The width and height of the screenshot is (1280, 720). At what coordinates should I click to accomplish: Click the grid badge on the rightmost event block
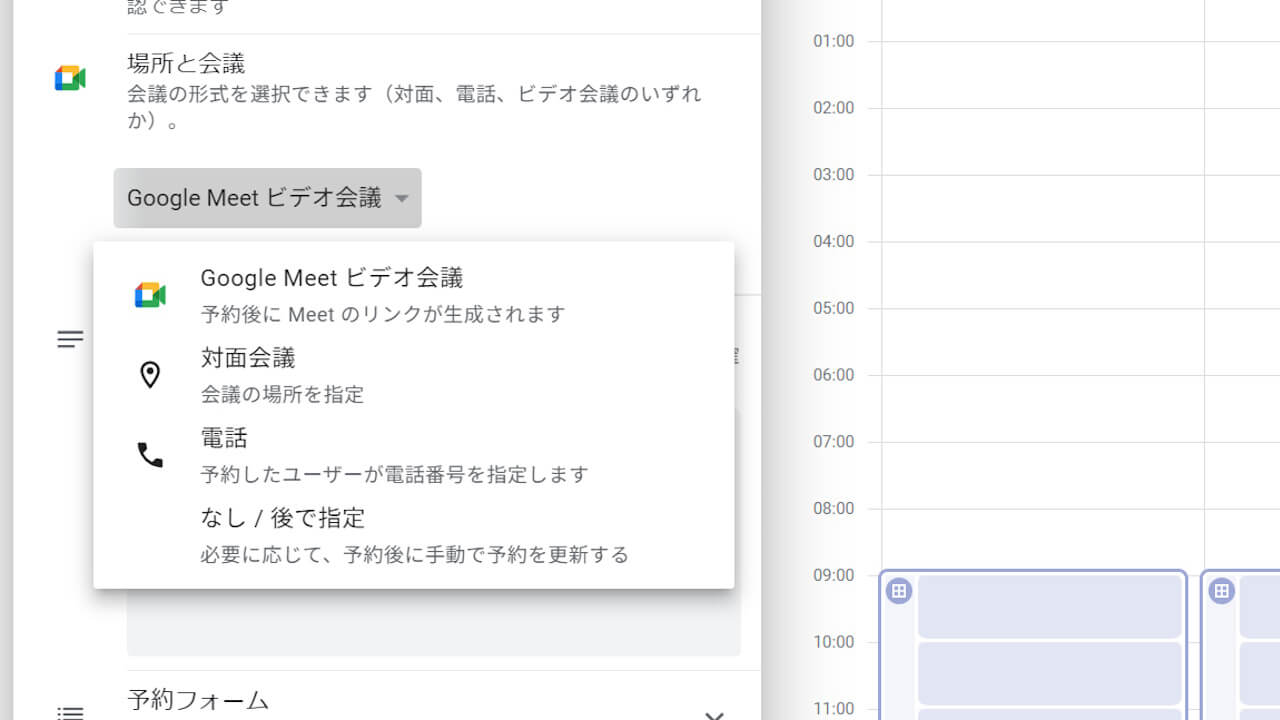1221,591
